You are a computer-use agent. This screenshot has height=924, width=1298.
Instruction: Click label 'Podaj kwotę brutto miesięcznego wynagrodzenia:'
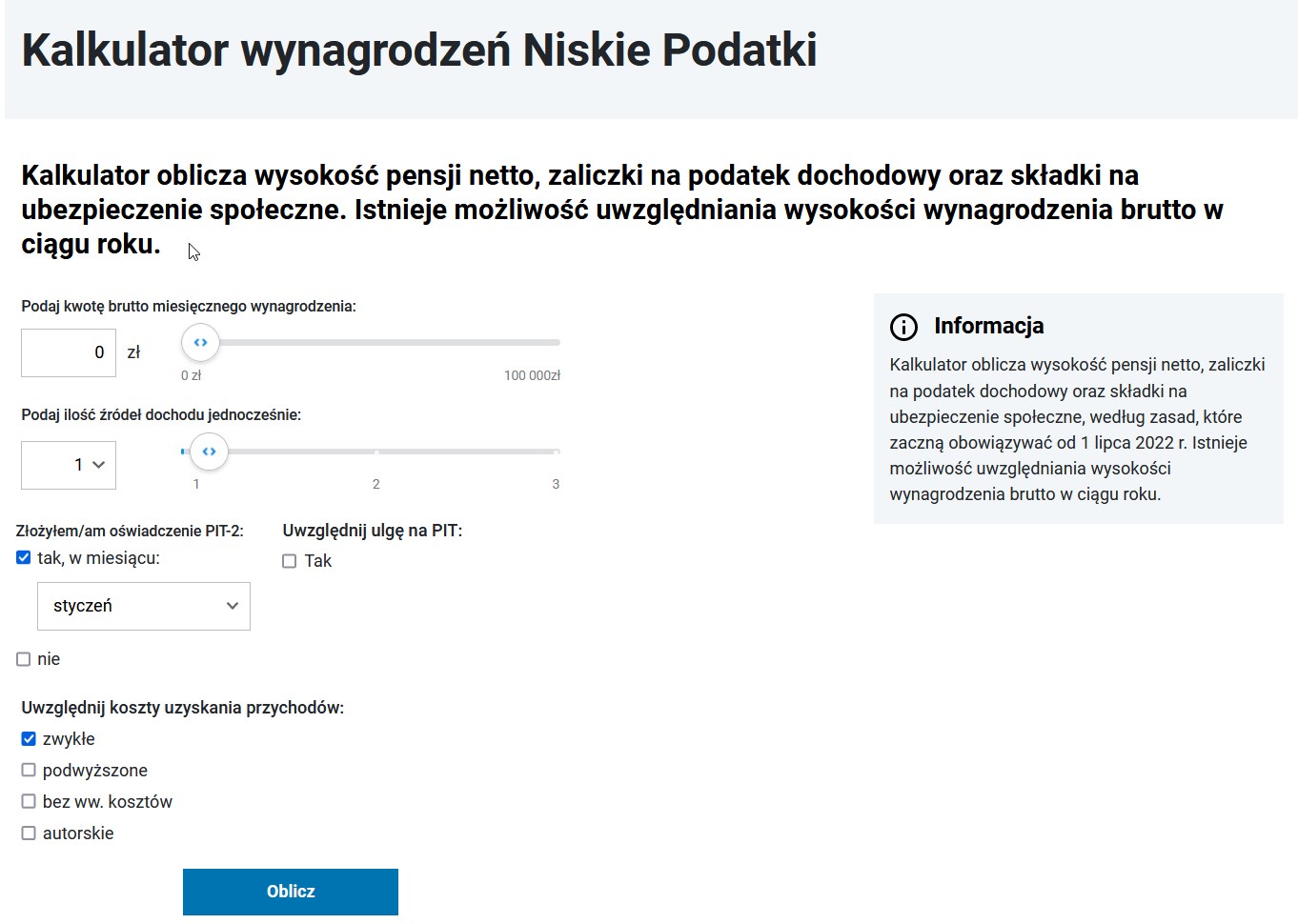tap(189, 307)
